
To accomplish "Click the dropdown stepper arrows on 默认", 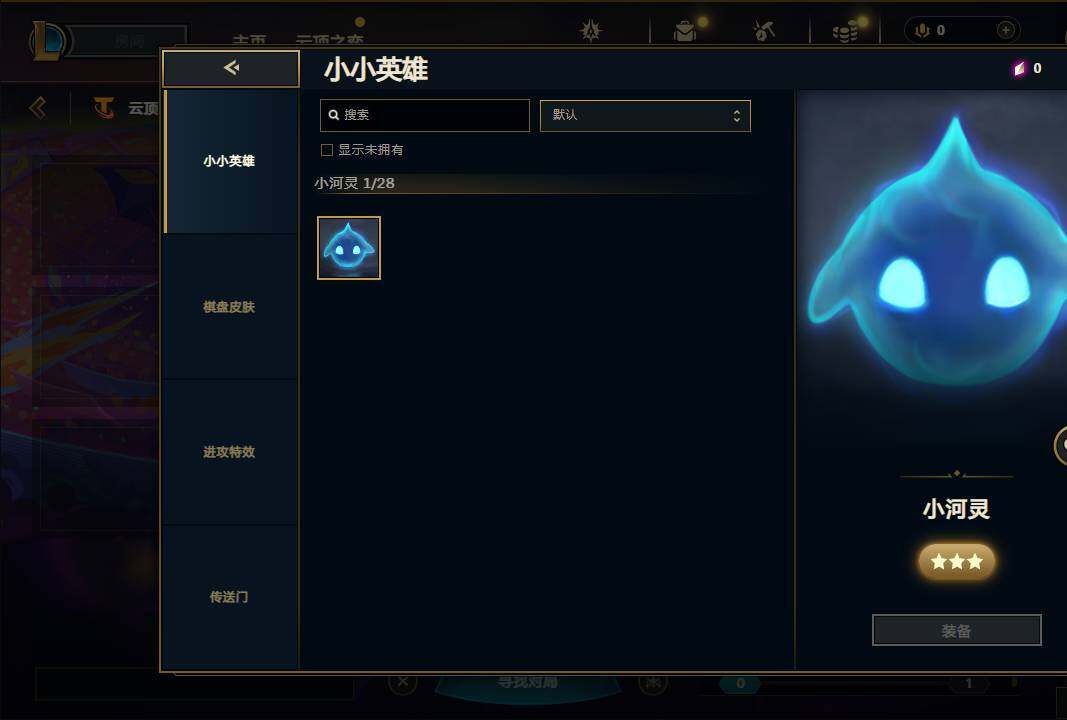I will click(736, 116).
